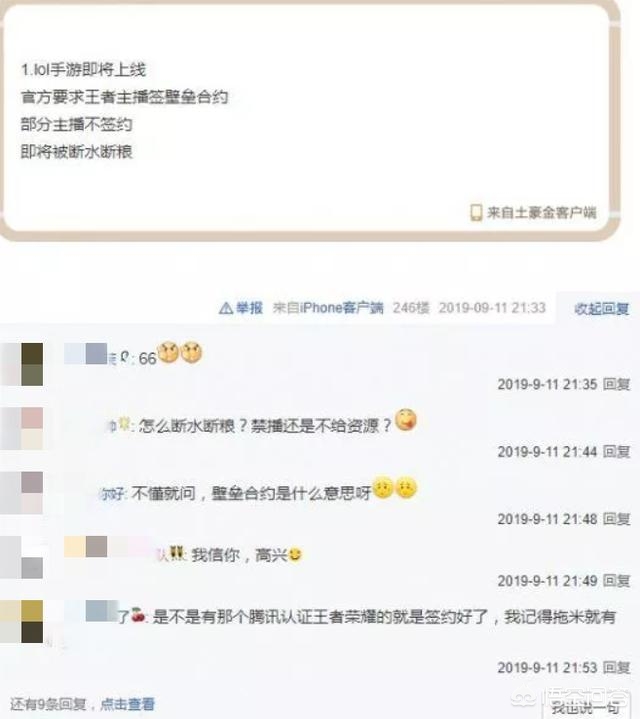
Task: Click the smiley emoji after 高兴
Action: (x=295, y=555)
